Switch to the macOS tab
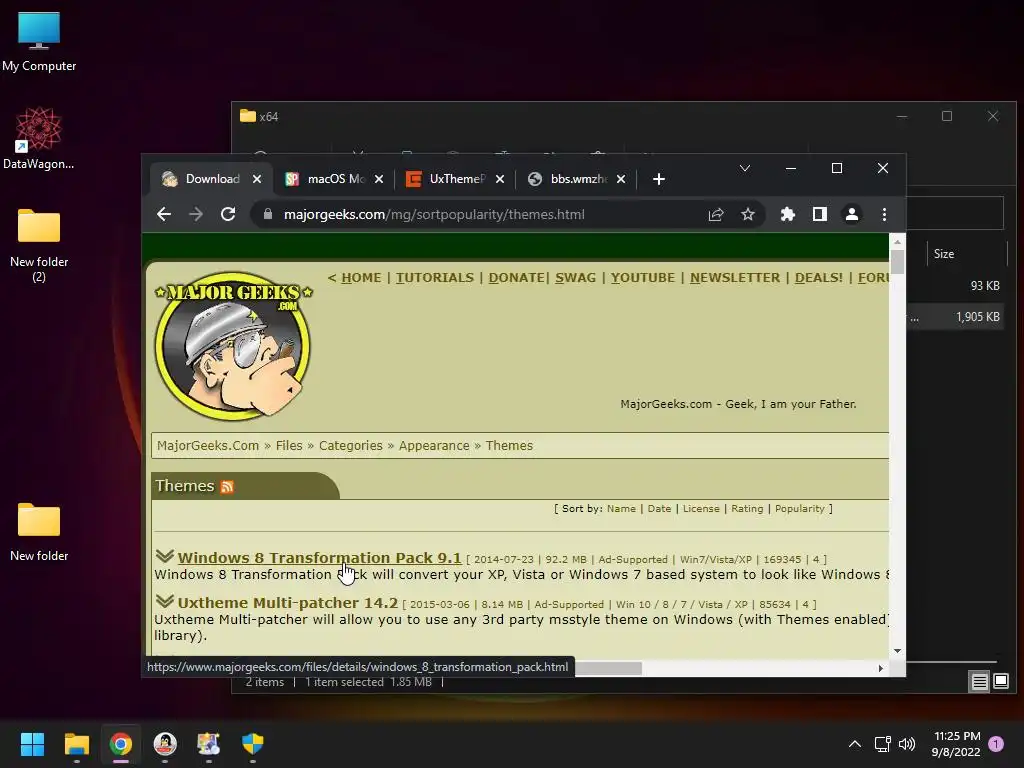 pos(334,179)
